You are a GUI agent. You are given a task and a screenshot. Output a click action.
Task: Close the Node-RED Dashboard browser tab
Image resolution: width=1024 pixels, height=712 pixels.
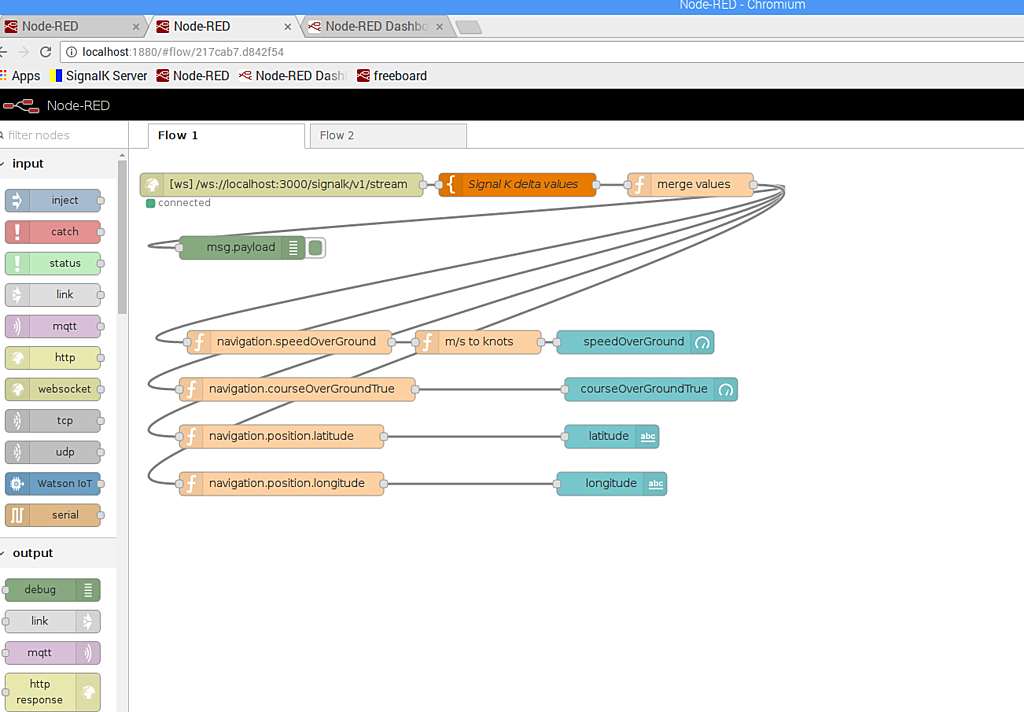[x=440, y=27]
